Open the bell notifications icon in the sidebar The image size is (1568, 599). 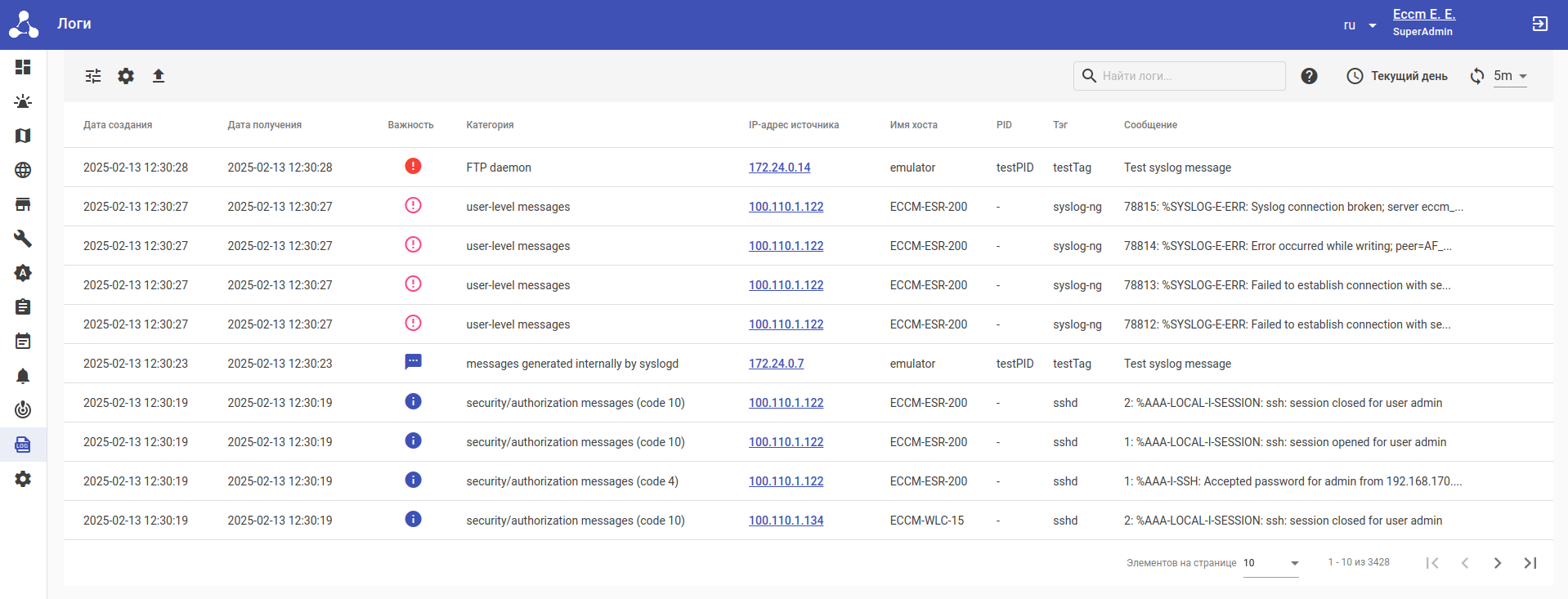(x=23, y=376)
